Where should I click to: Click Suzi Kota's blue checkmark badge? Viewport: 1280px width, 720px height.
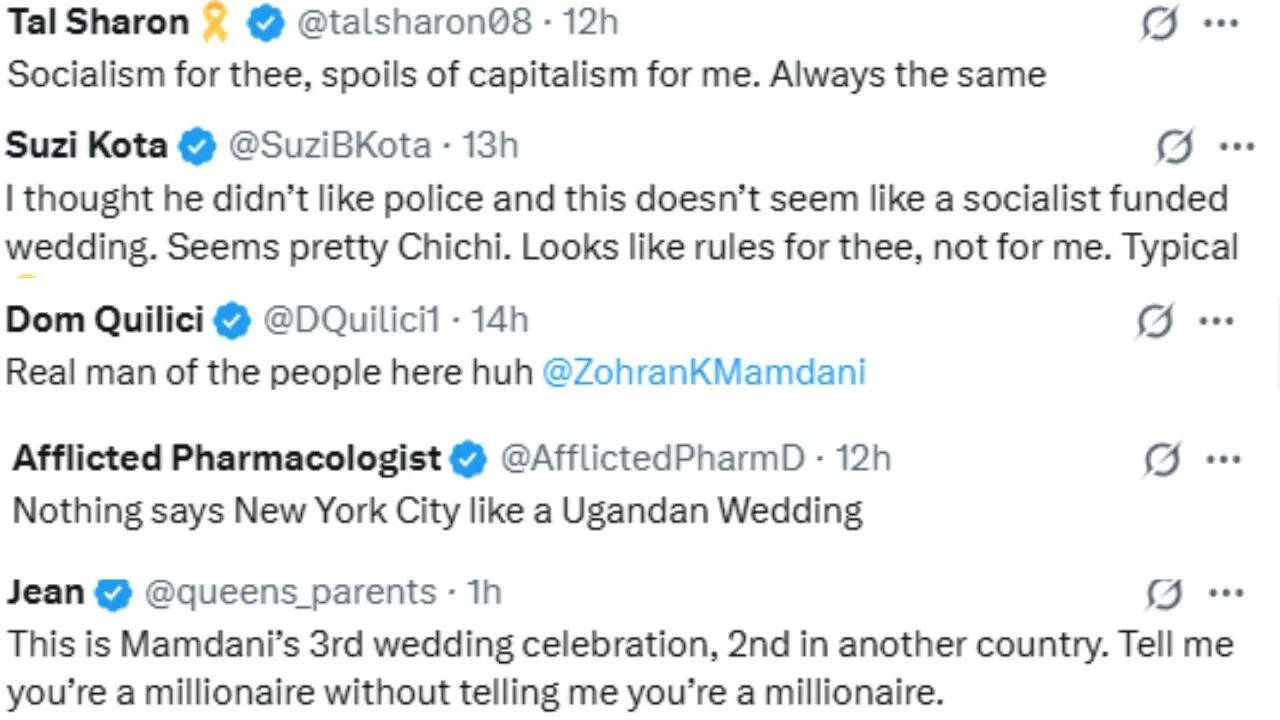pos(198,146)
